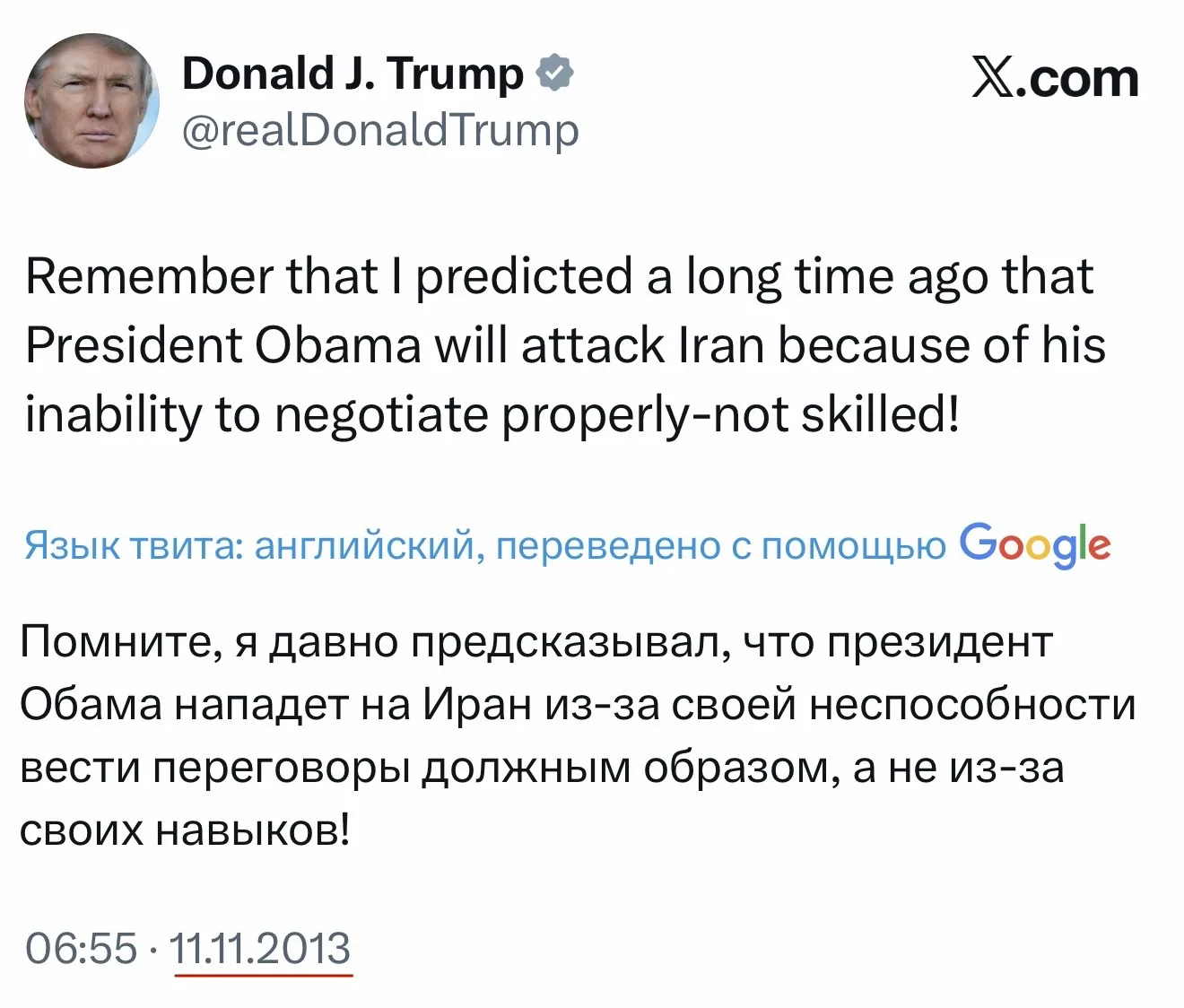Click the line "inability to negotiate properly-not skilled!"
This screenshot has width=1184, height=1008.
[x=492, y=414]
